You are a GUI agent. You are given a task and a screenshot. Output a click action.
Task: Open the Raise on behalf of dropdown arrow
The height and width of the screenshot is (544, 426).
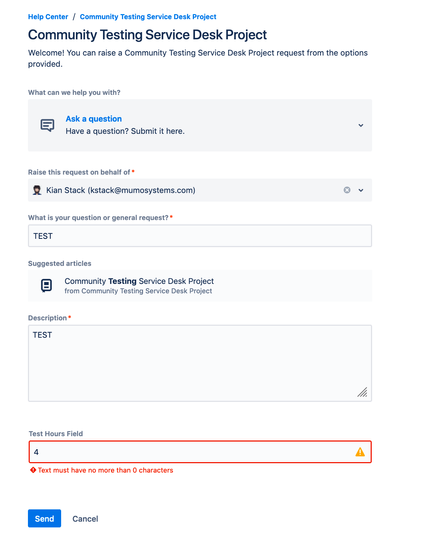point(361,190)
